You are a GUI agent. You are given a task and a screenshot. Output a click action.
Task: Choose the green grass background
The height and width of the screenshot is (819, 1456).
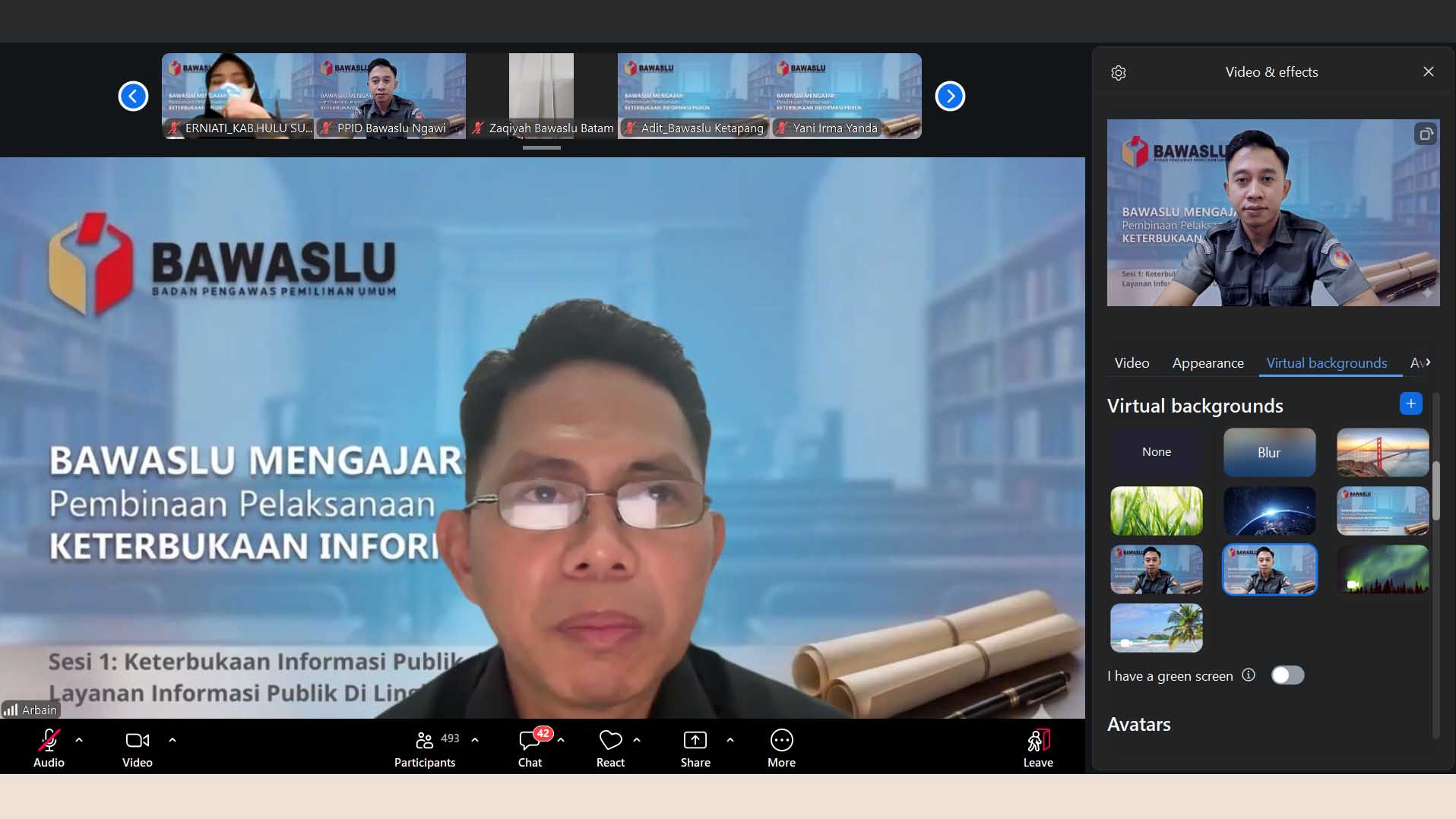pyautogui.click(x=1157, y=511)
